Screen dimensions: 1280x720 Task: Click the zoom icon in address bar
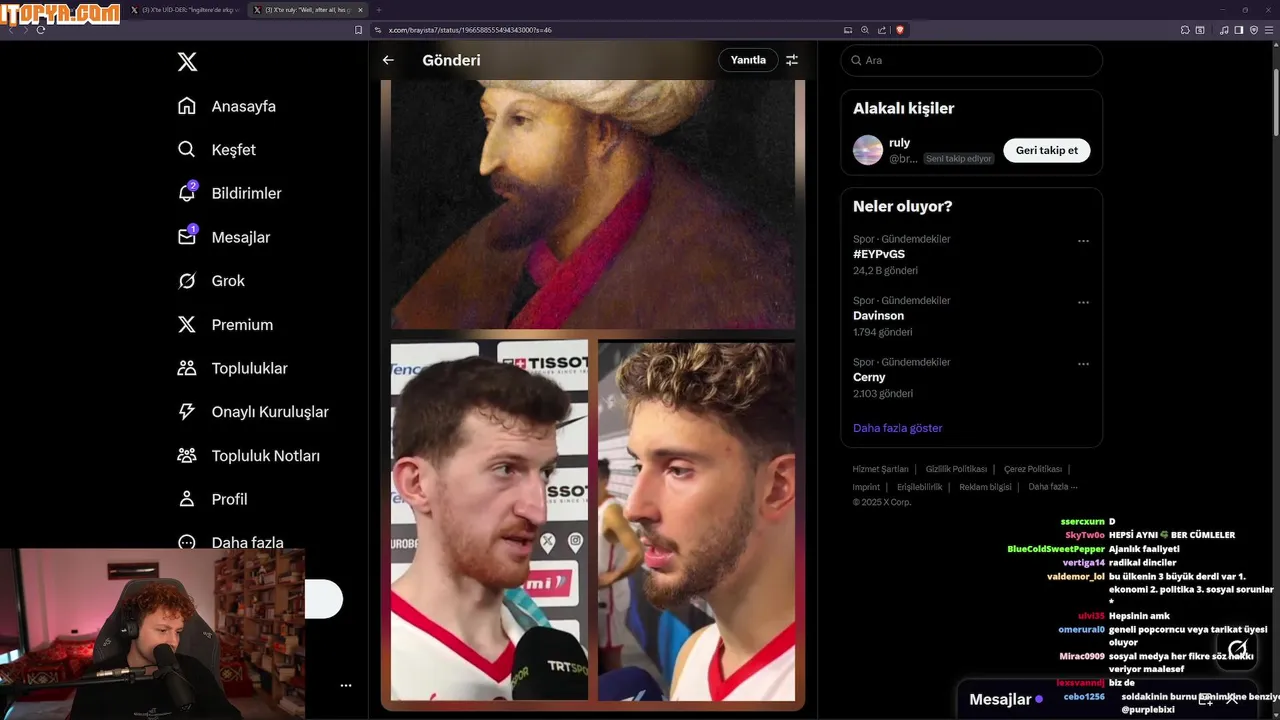click(x=865, y=30)
